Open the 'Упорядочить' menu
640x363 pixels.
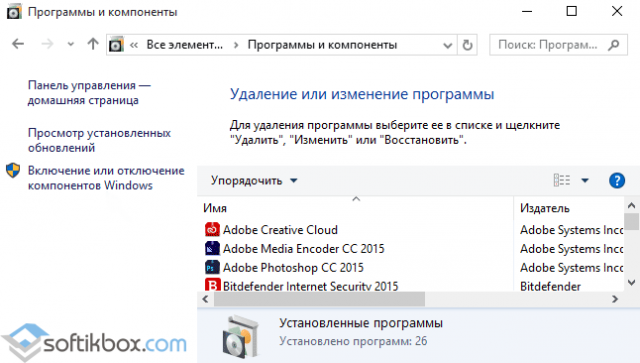pos(254,180)
